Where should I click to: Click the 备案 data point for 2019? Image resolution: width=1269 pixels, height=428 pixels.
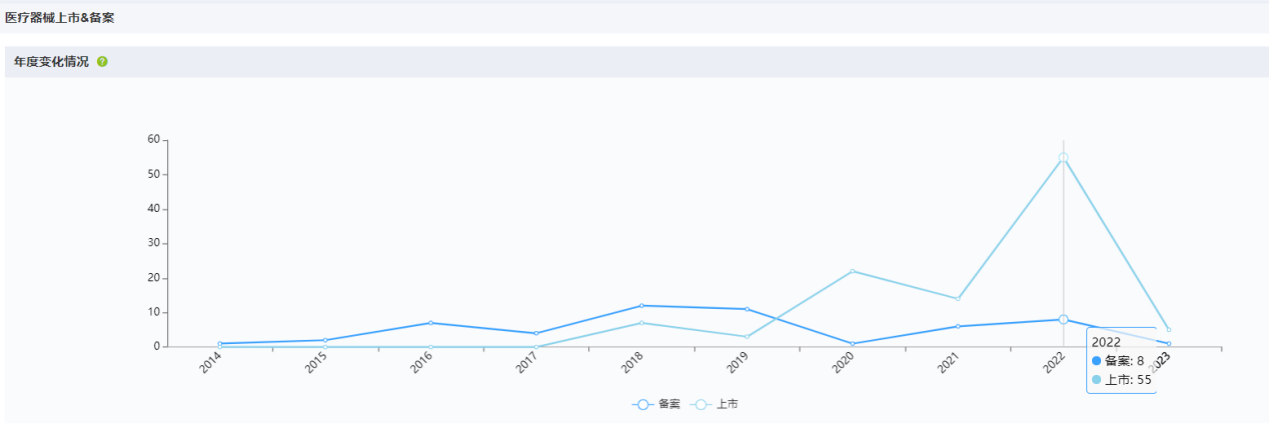click(747, 309)
